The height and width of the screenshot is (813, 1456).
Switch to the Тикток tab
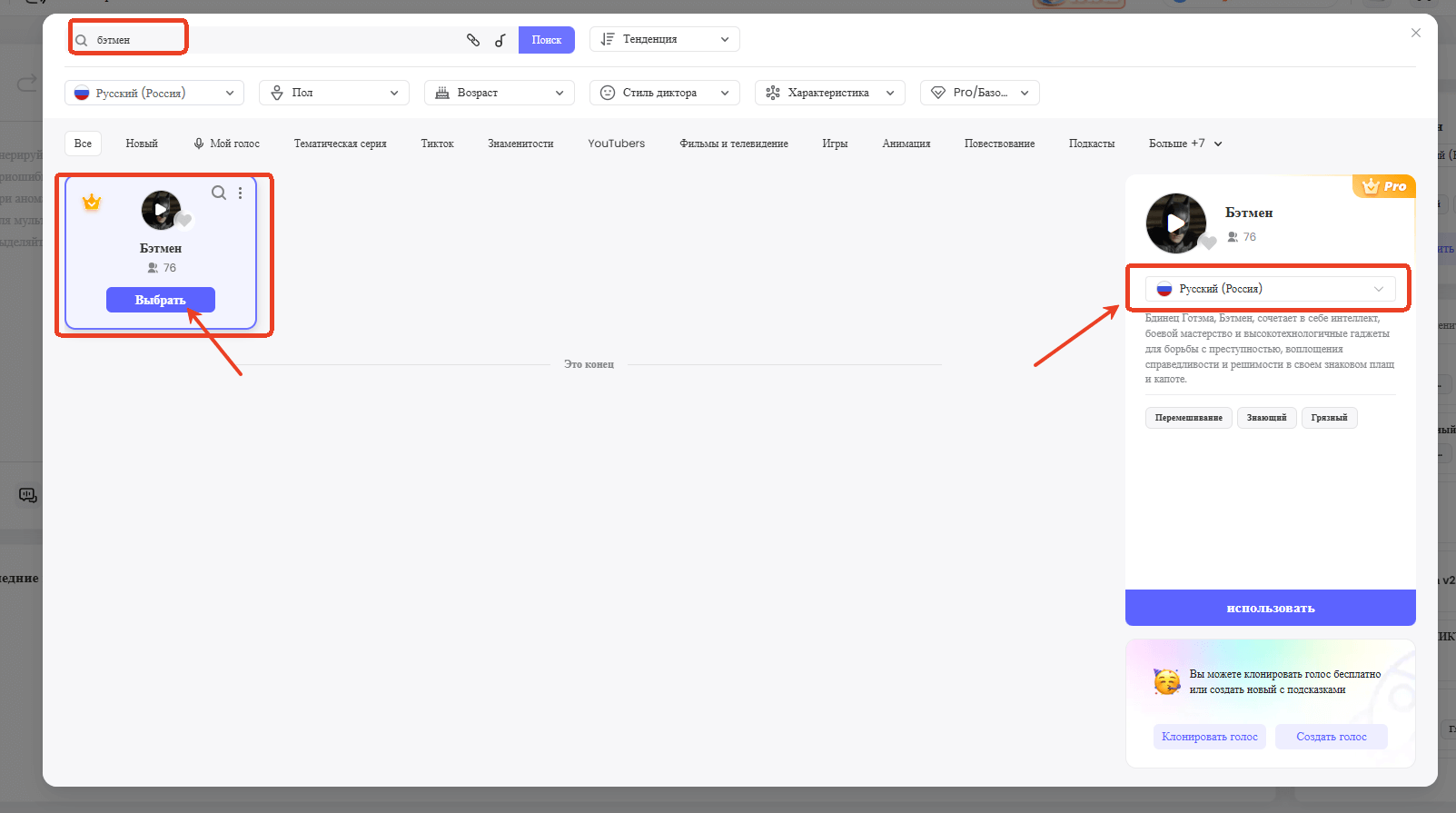[x=437, y=144]
